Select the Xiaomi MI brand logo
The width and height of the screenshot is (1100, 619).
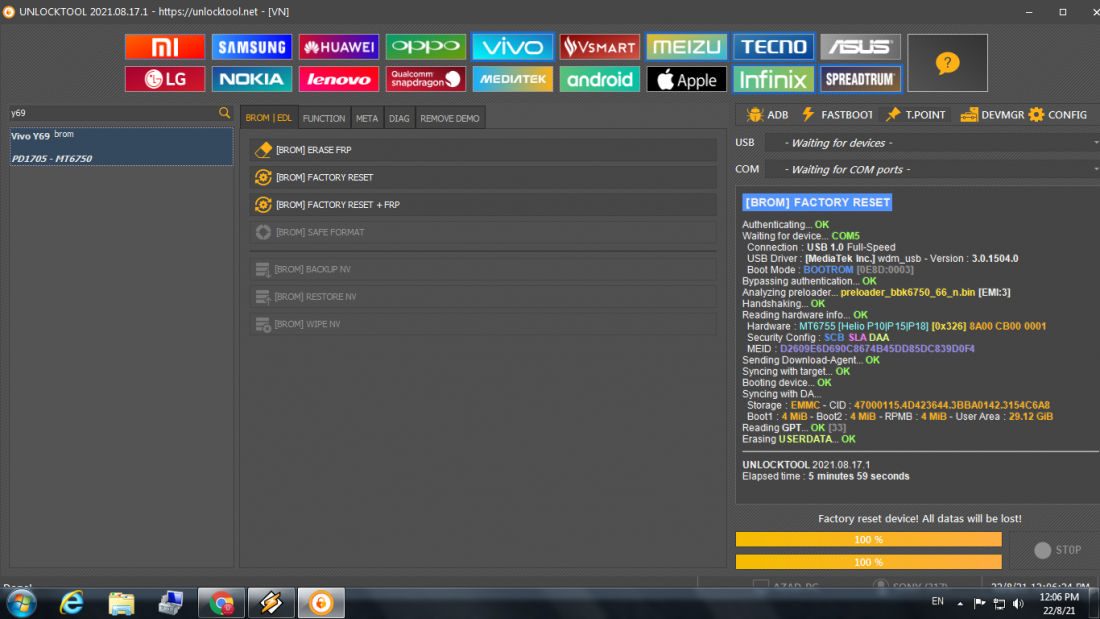tap(165, 47)
